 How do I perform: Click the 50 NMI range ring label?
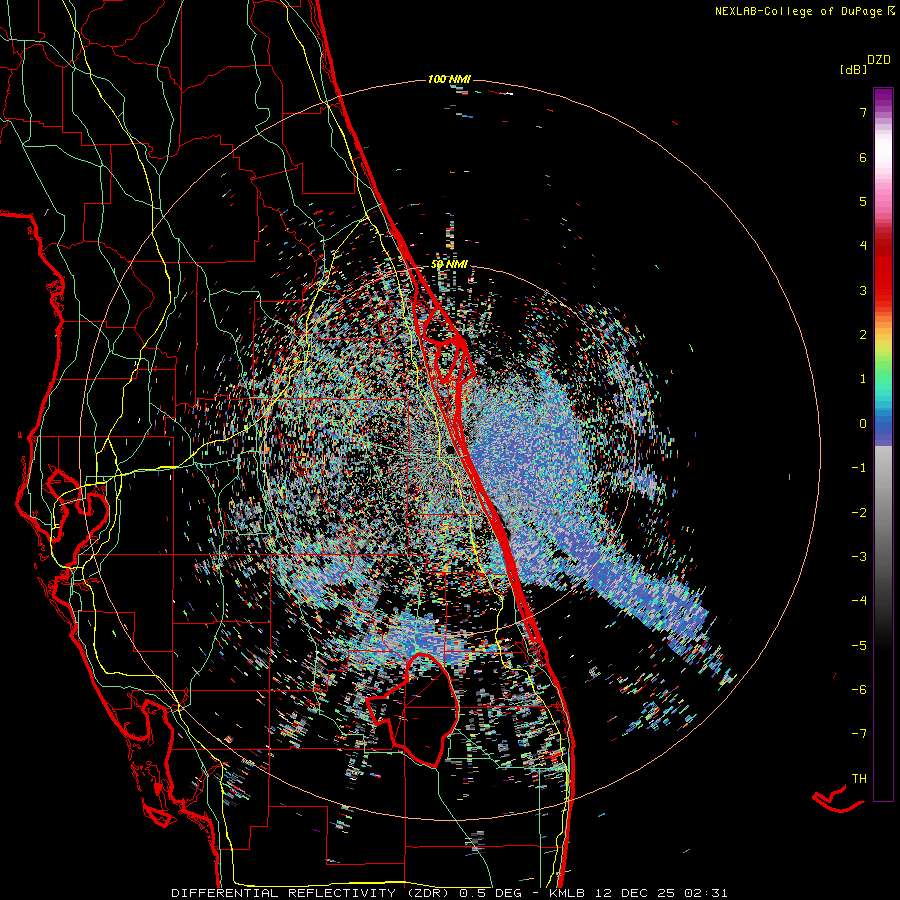[449, 265]
